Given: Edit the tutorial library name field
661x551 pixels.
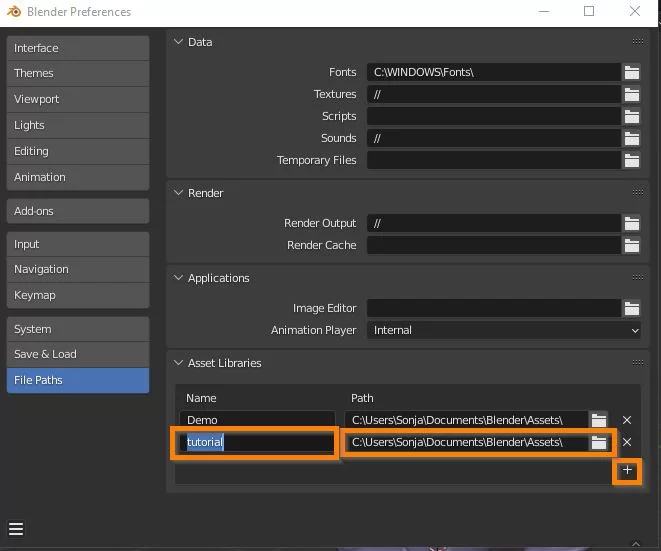Looking at the screenshot, I should coord(257,442).
